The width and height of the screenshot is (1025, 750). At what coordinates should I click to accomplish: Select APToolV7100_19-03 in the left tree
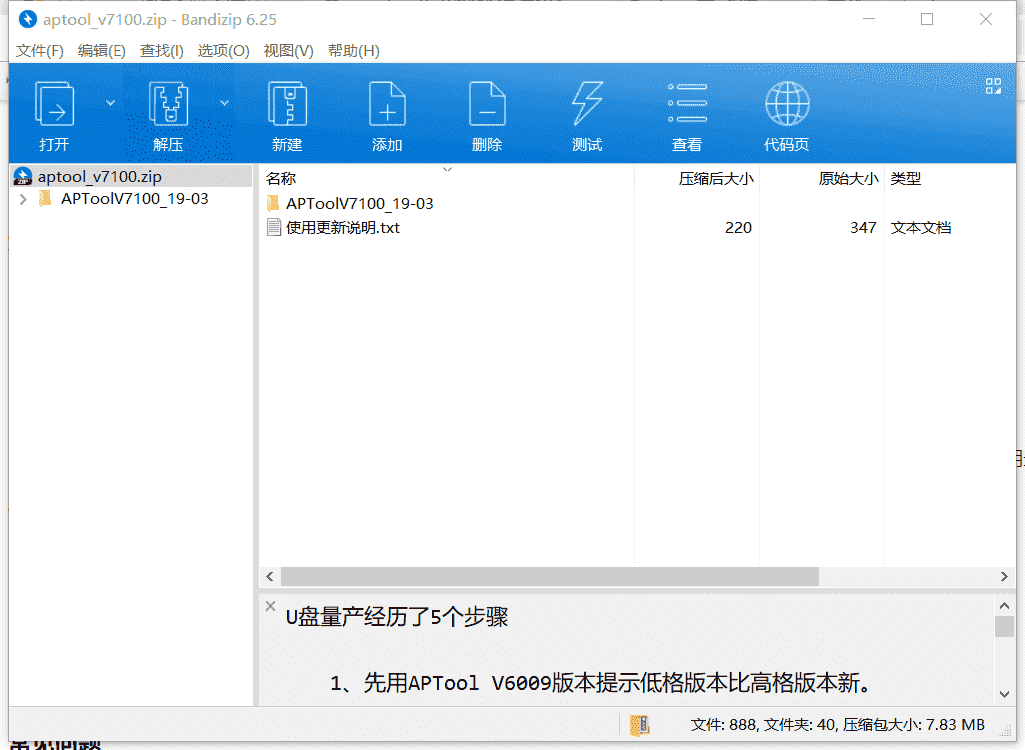pyautogui.click(x=135, y=199)
